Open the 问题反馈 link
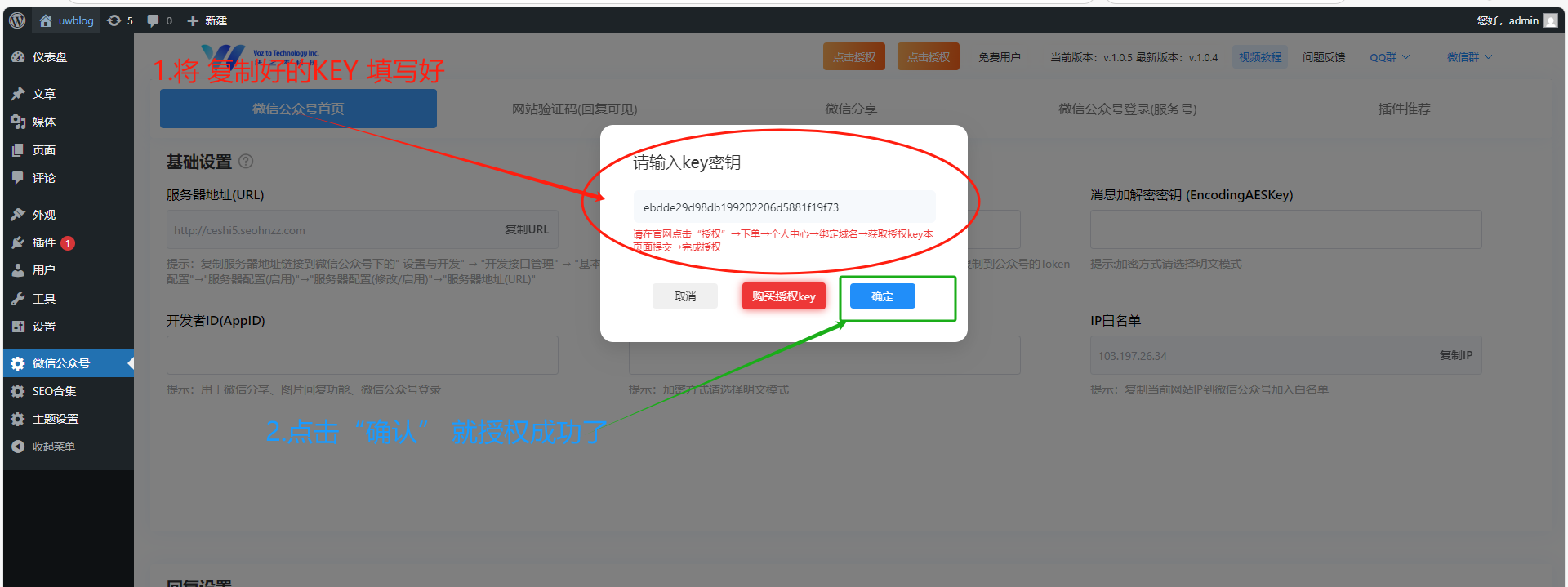 [1324, 57]
